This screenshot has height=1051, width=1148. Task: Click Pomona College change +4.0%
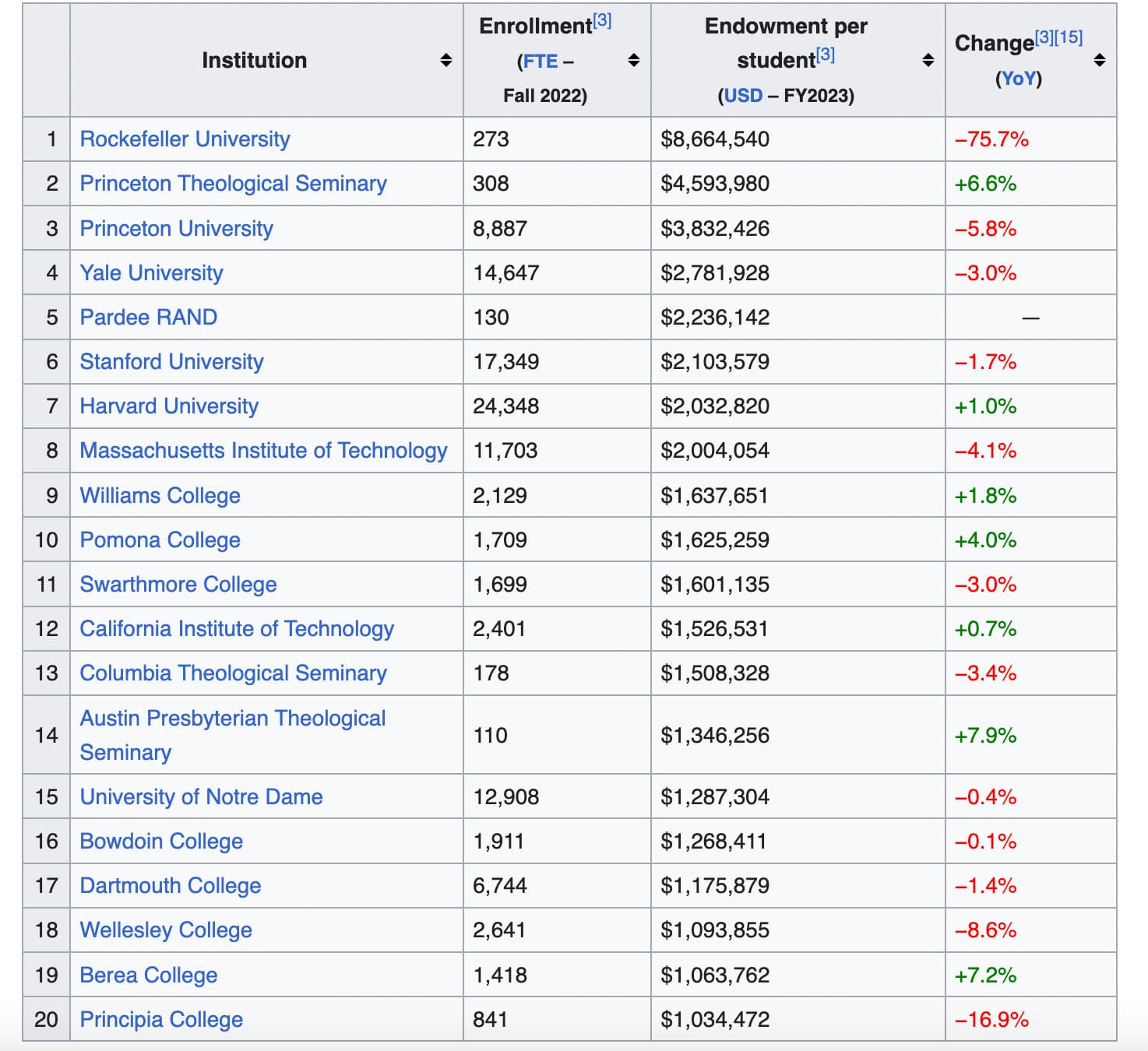click(985, 540)
